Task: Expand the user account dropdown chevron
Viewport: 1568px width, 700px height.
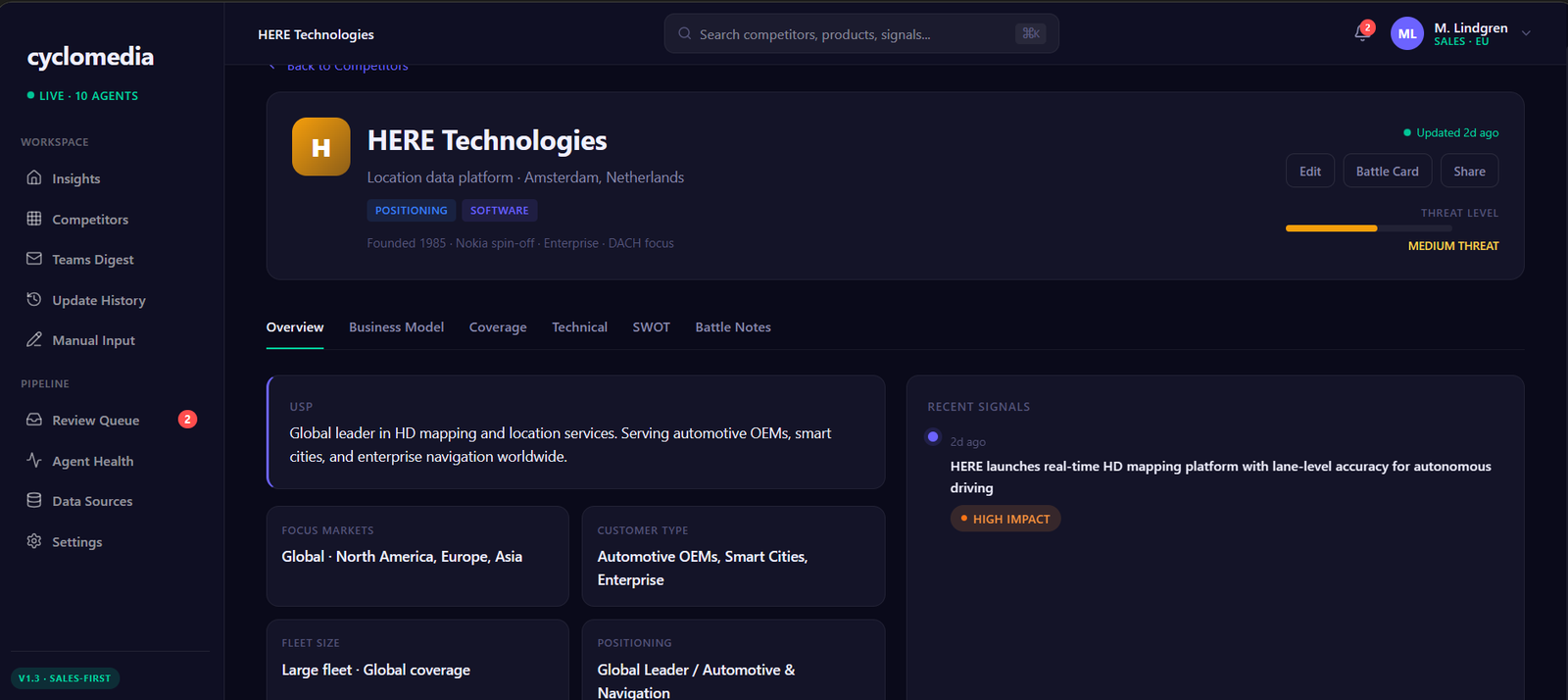Action: (x=1526, y=33)
